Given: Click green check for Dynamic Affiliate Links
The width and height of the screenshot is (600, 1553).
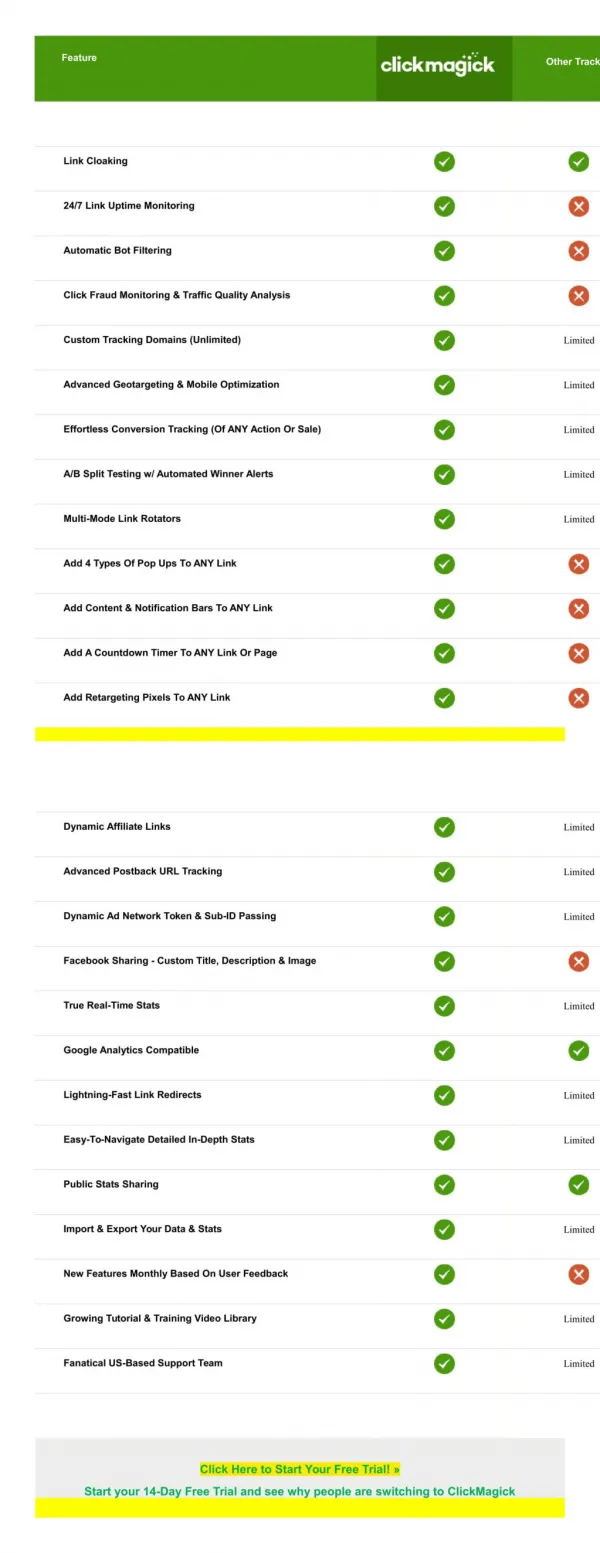Looking at the screenshot, I should tap(444, 827).
